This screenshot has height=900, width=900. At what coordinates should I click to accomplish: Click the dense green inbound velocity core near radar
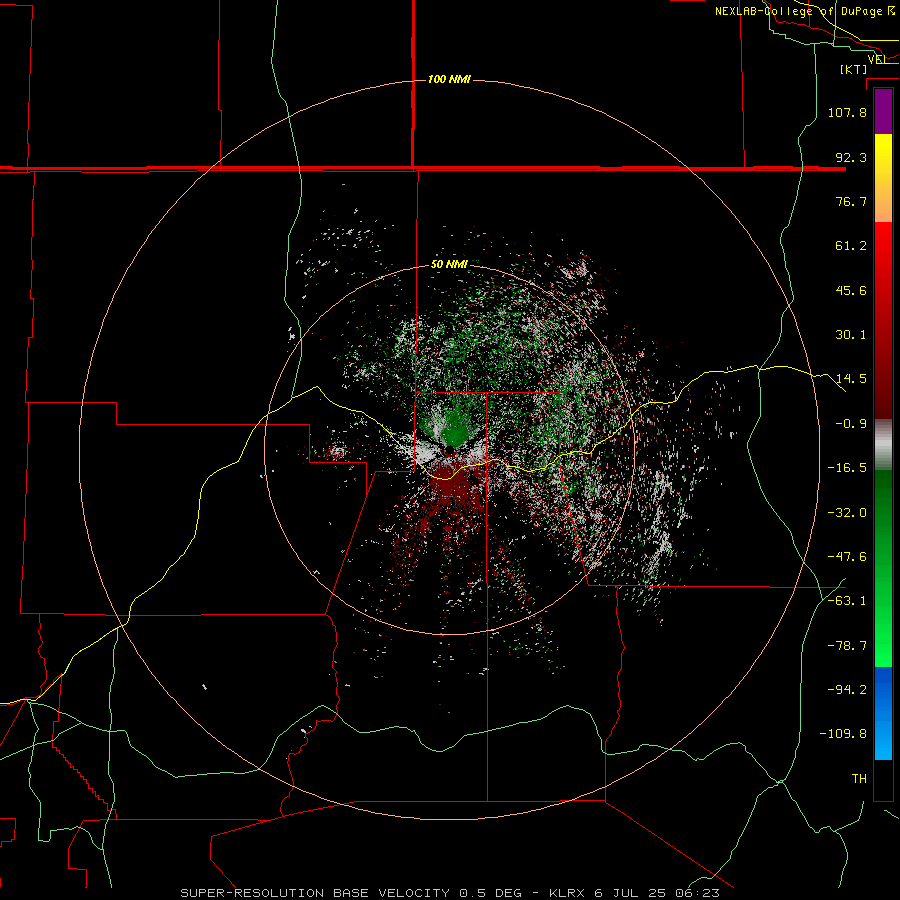coord(453,428)
